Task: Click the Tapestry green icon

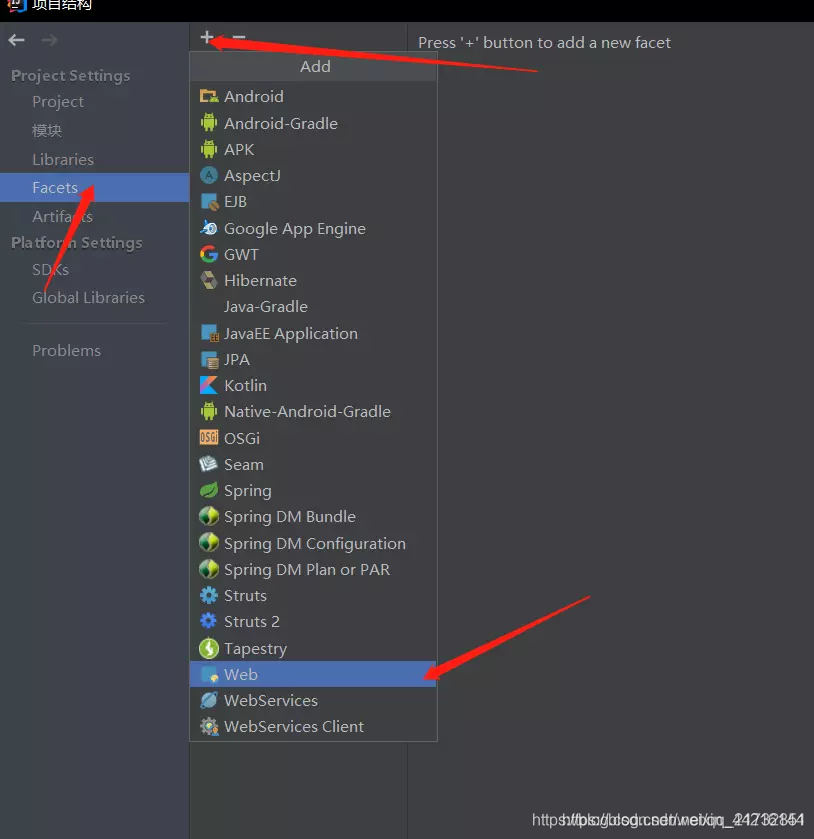Action: 209,648
